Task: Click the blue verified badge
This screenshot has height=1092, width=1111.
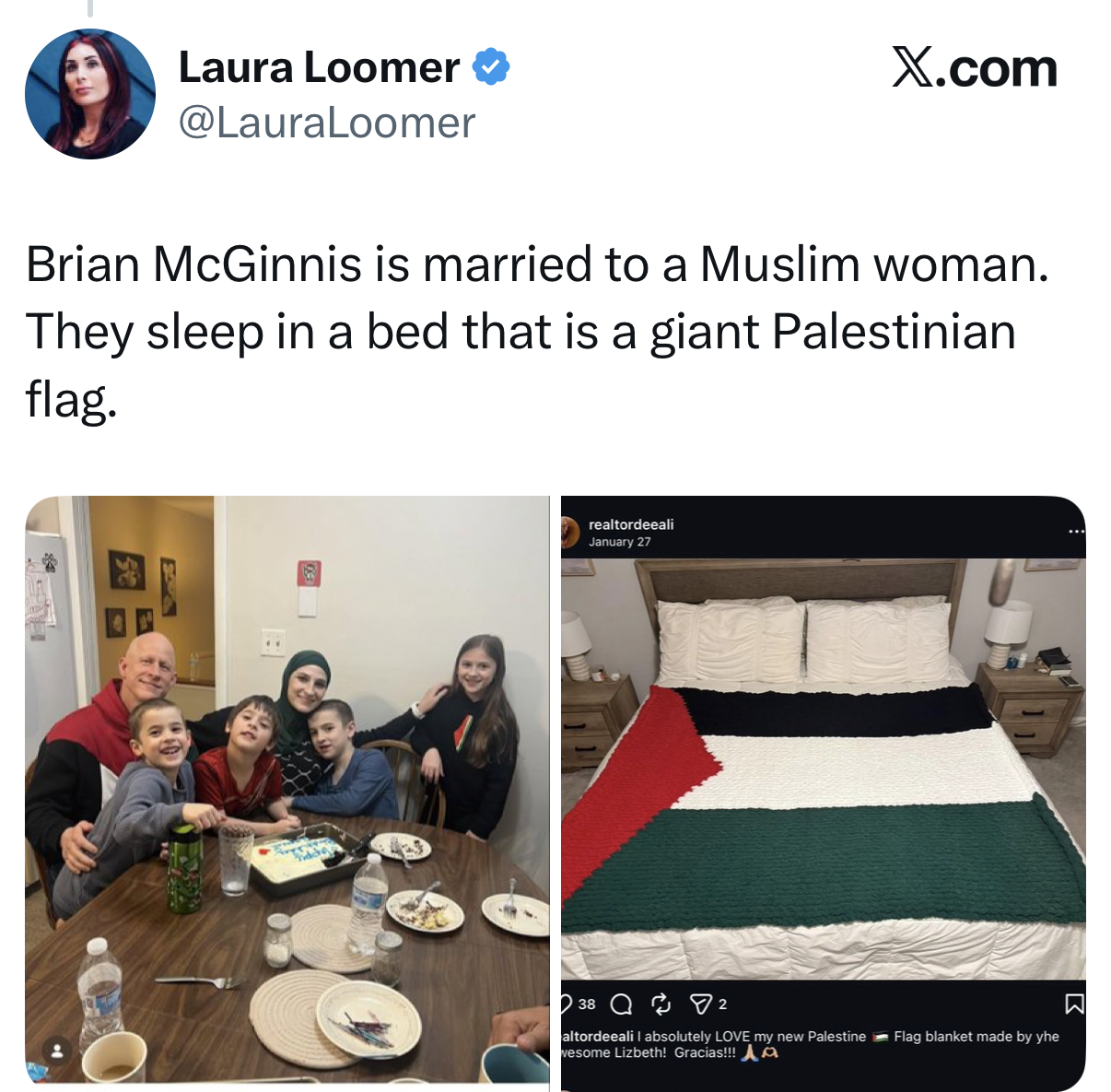Action: coord(491,67)
